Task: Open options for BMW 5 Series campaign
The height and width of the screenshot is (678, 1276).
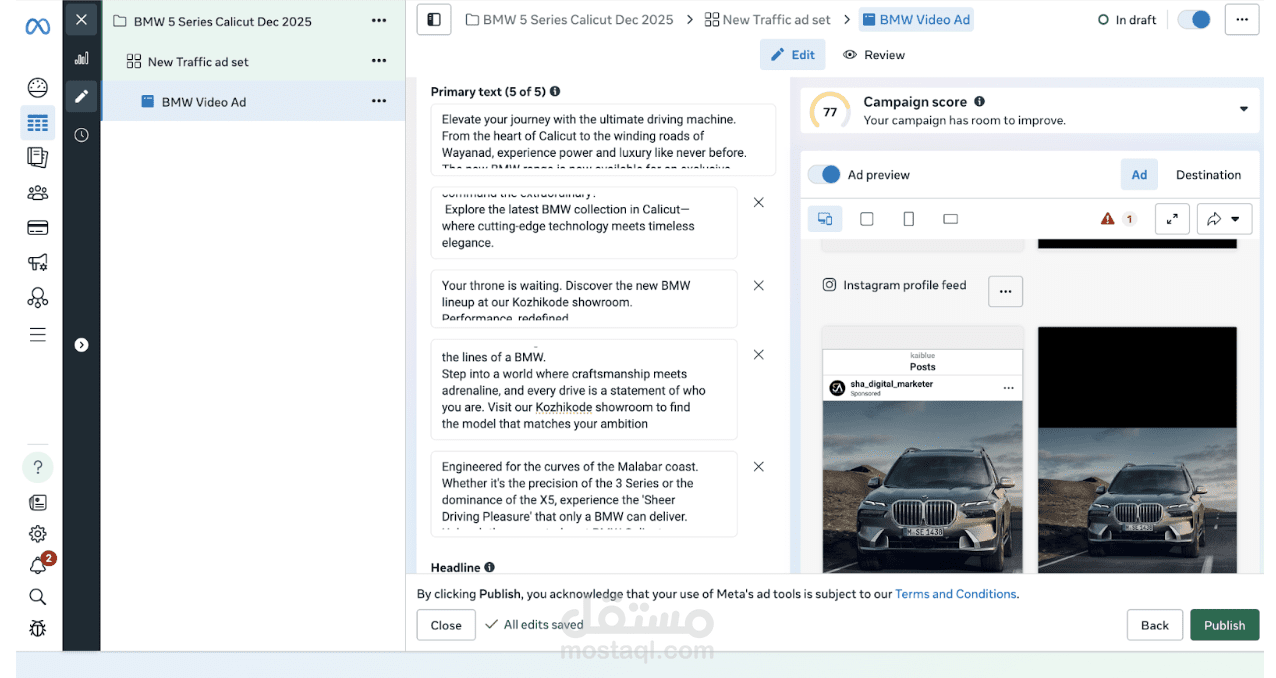Action: pos(379,21)
